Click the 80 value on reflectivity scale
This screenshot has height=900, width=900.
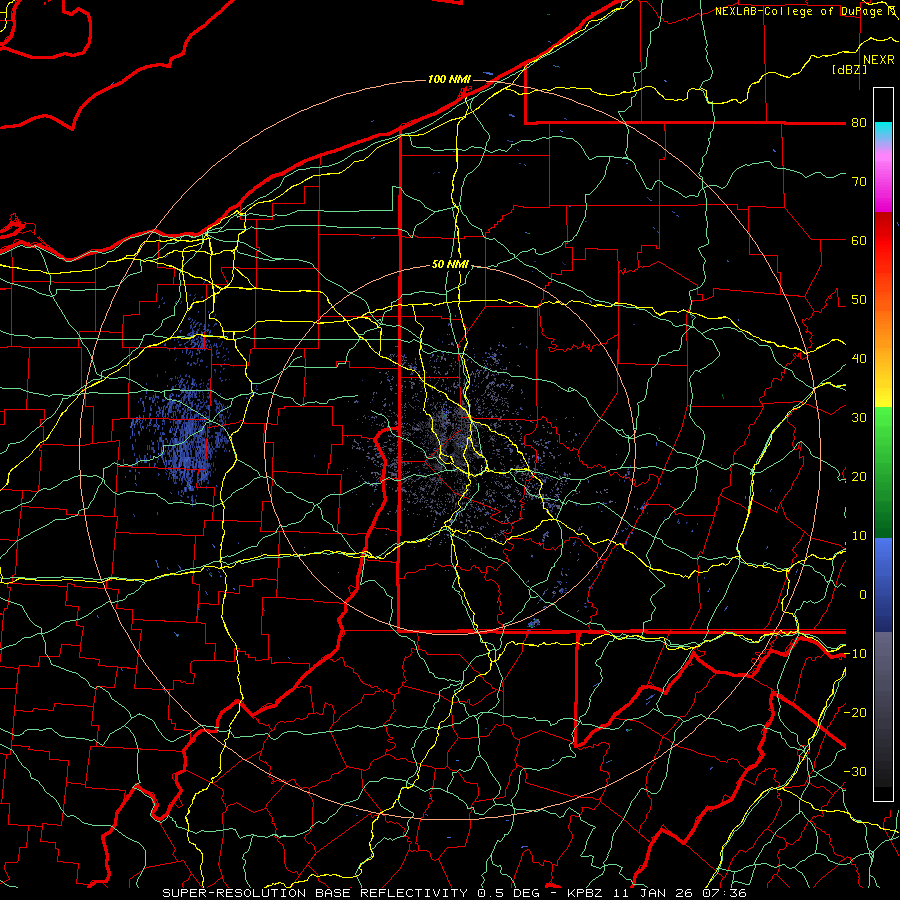tap(859, 122)
